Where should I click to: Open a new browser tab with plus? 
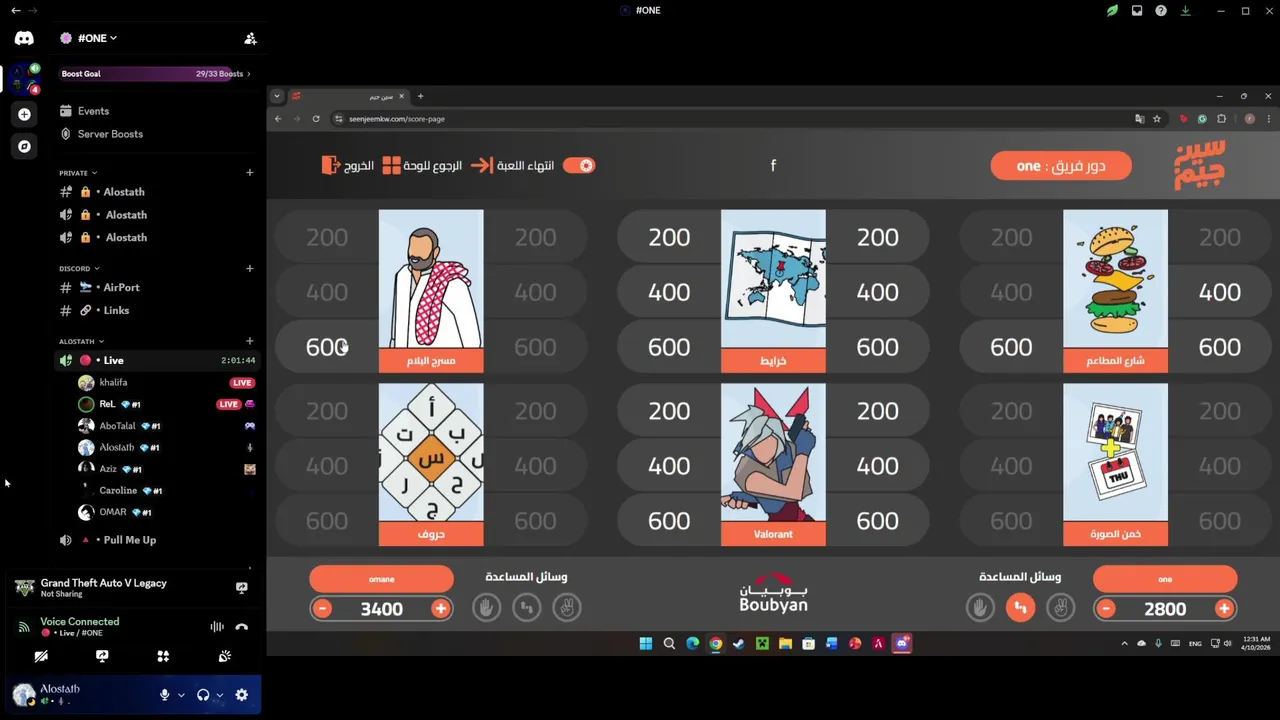pos(420,96)
